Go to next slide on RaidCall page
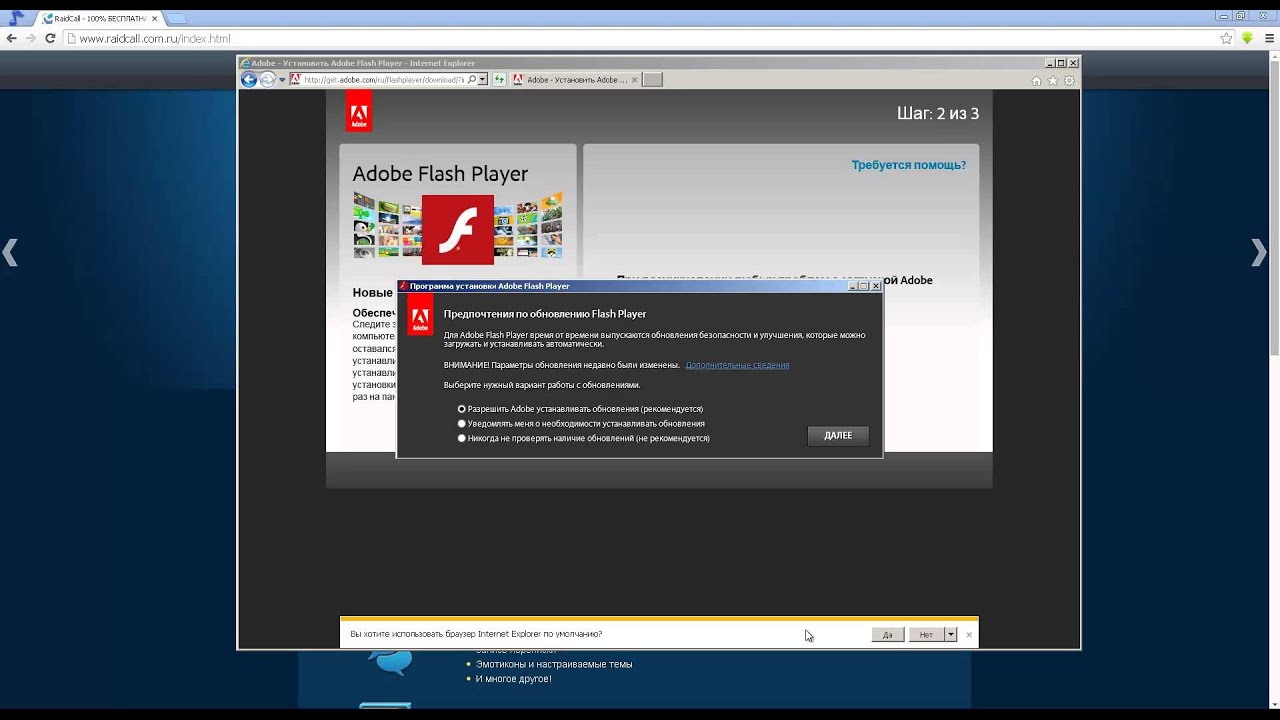1280x720 pixels. click(x=1259, y=253)
